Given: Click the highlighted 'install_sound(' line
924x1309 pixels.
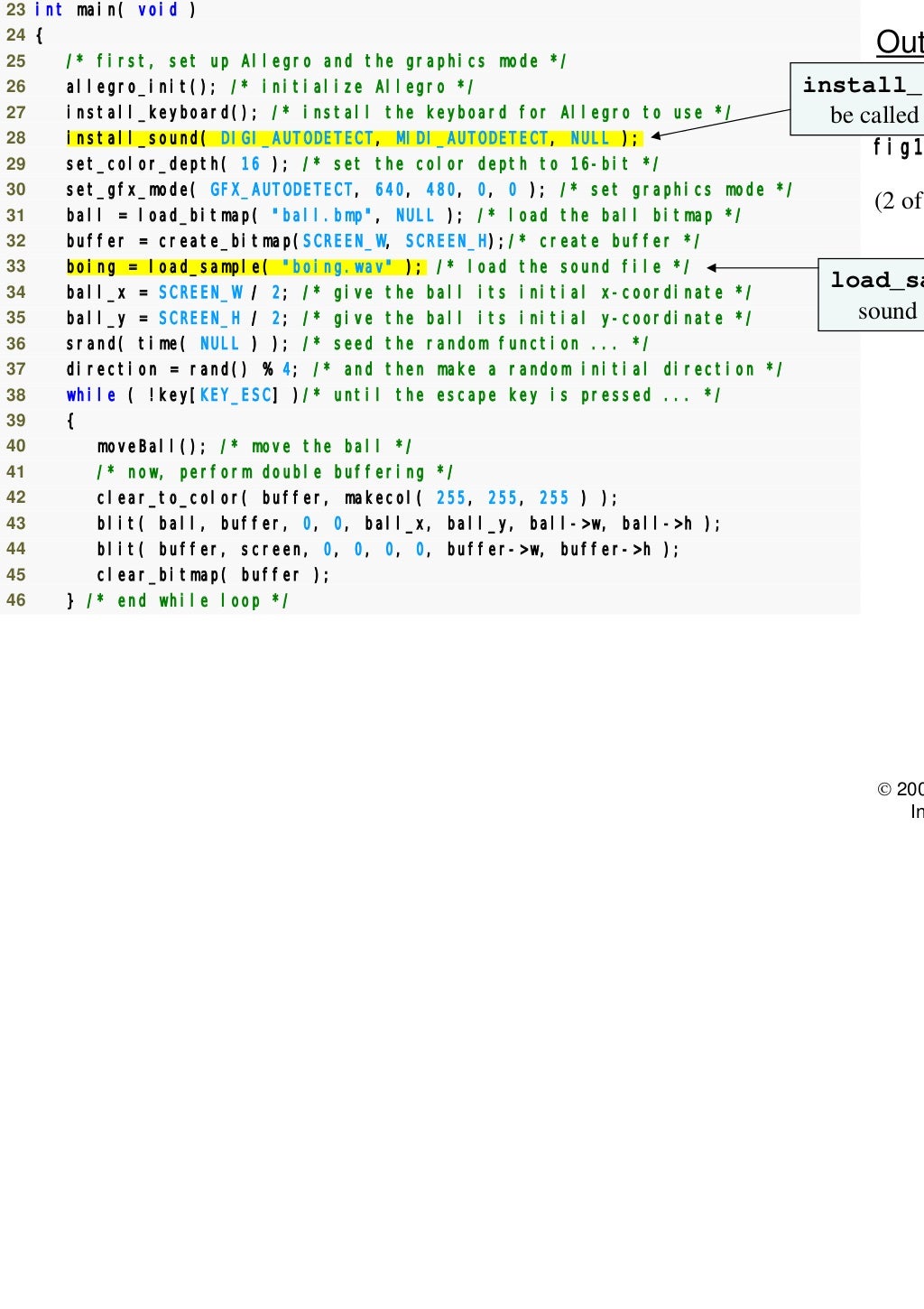Looking at the screenshot, I should (x=353, y=138).
